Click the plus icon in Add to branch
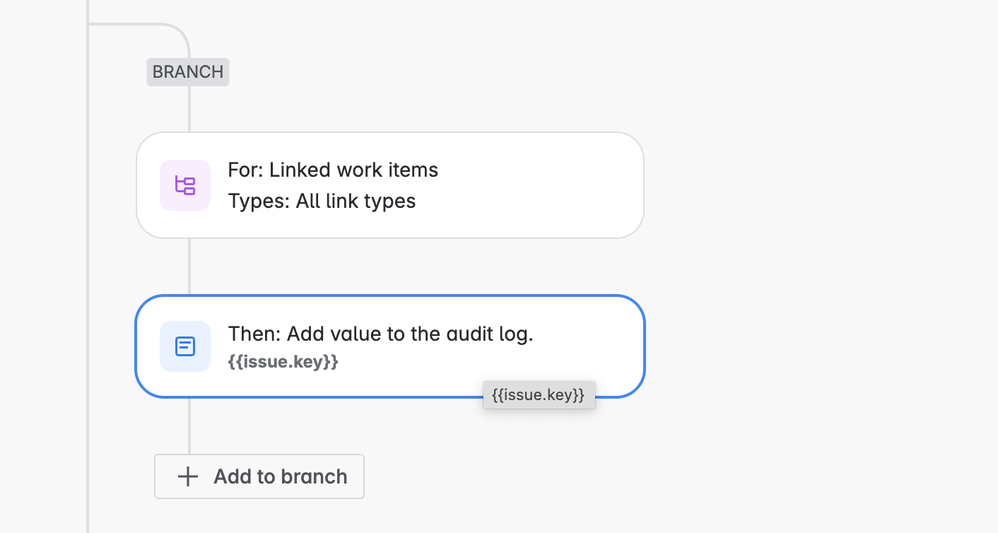The height and width of the screenshot is (533, 998). [188, 476]
